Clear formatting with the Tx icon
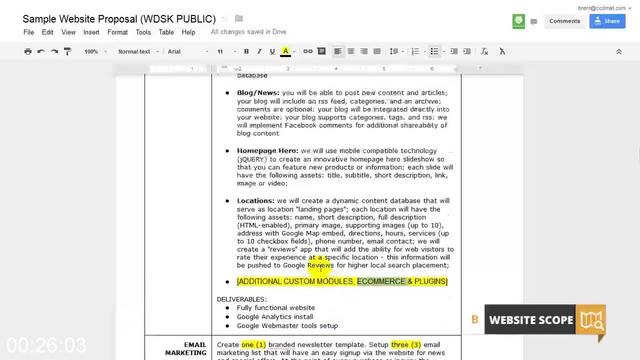This screenshot has height=360, width=640. click(484, 51)
